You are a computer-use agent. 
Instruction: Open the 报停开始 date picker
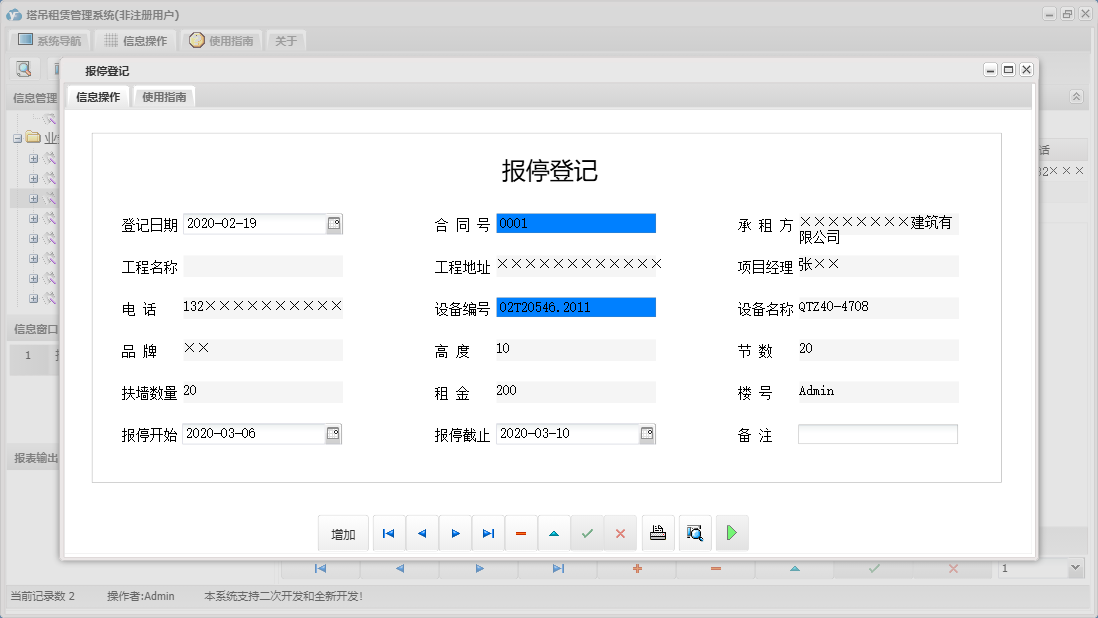[x=334, y=433]
